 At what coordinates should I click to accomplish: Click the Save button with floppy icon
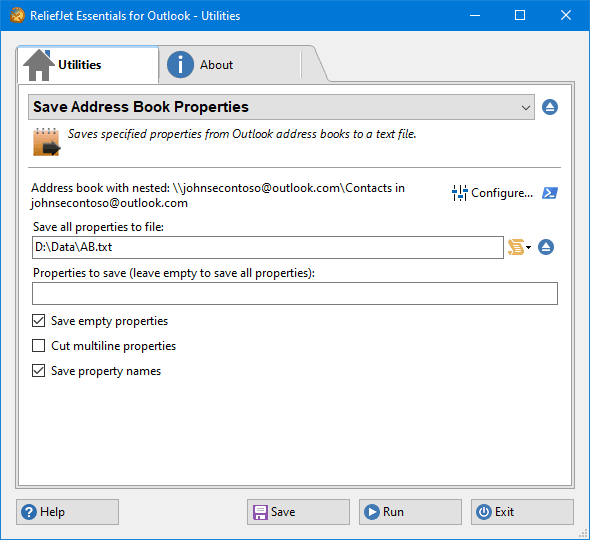[x=298, y=512]
